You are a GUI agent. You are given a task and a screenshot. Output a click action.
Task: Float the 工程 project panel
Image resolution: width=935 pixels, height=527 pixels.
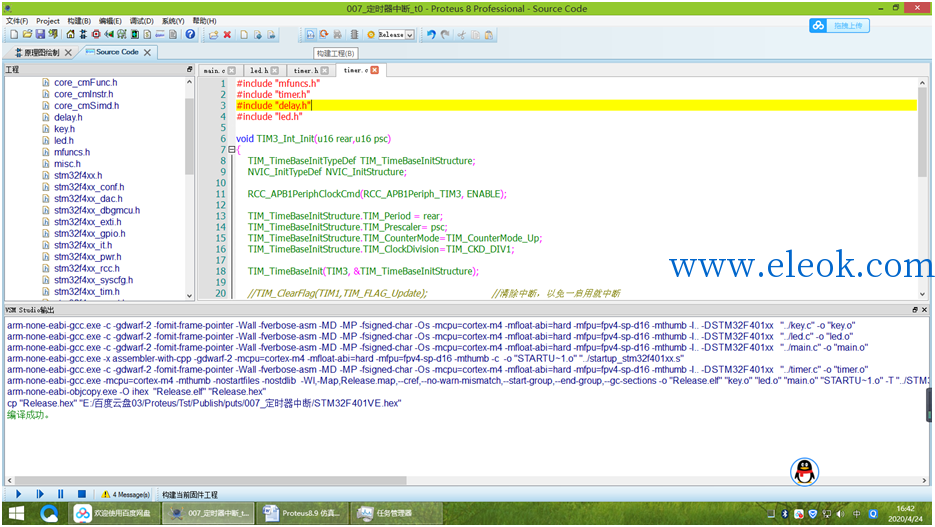click(x=190, y=69)
